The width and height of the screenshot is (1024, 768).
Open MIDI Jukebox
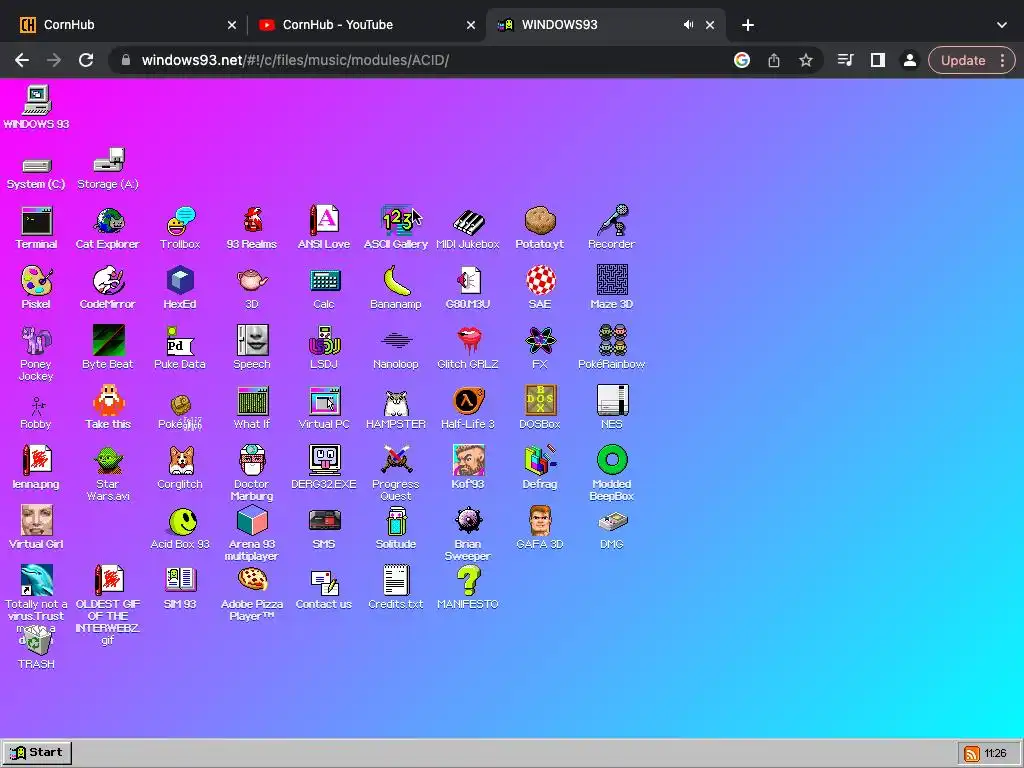[x=468, y=228]
